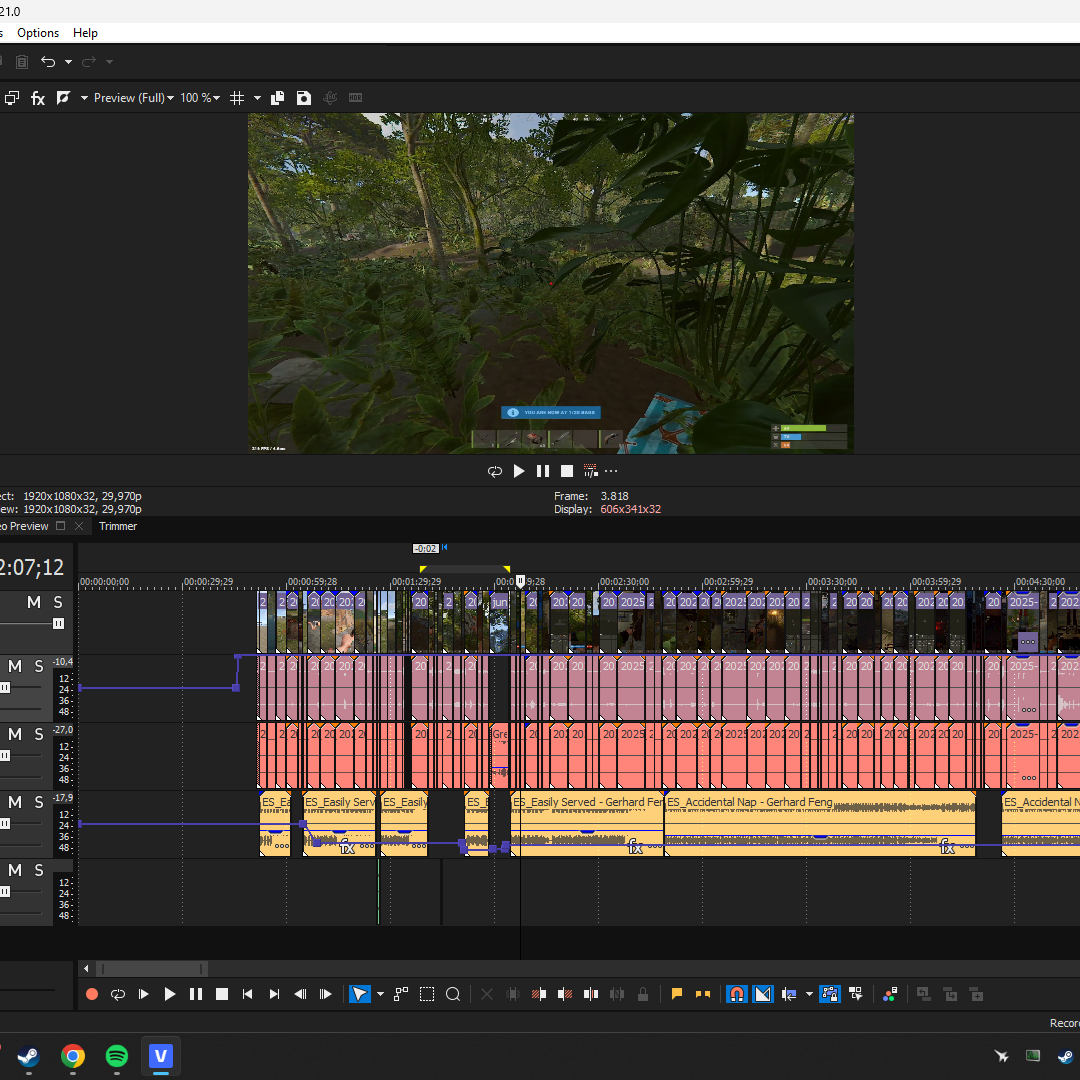Screen dimensions: 1080x1080
Task: Activate the selection edit tool (dashed box)
Action: [x=427, y=994]
